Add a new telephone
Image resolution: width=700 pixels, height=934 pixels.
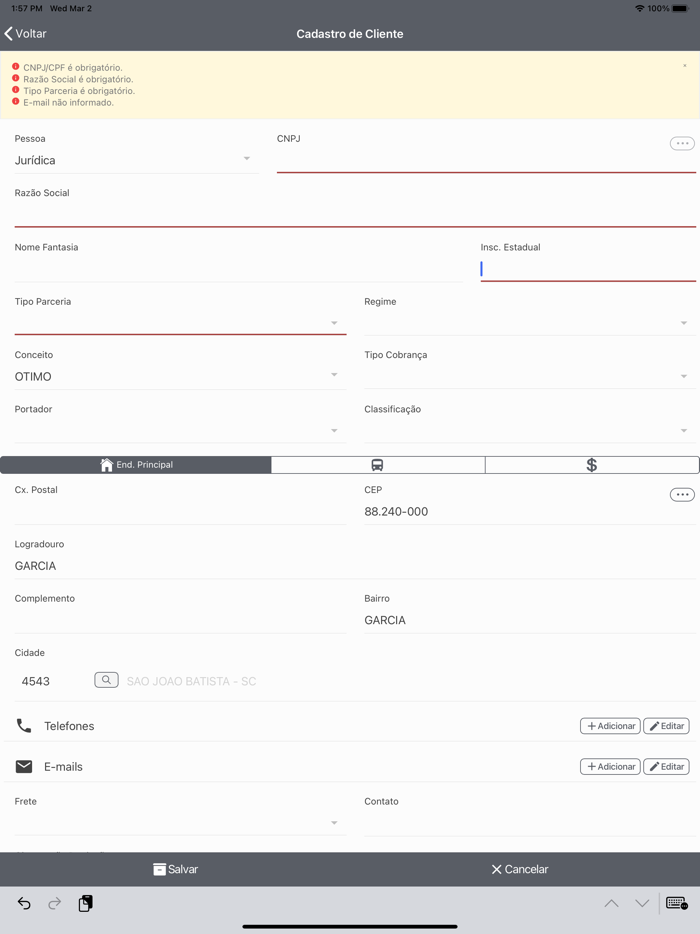point(610,726)
